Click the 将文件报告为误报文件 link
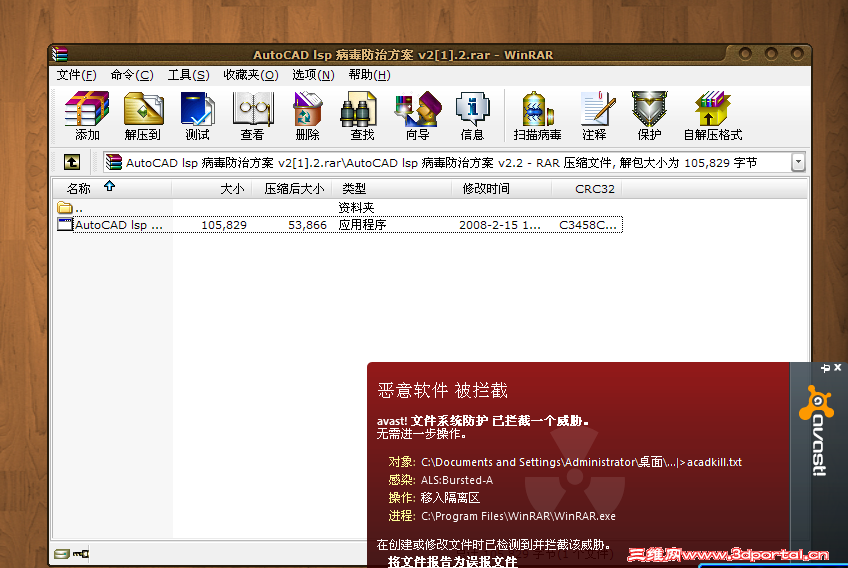 (x=452, y=562)
